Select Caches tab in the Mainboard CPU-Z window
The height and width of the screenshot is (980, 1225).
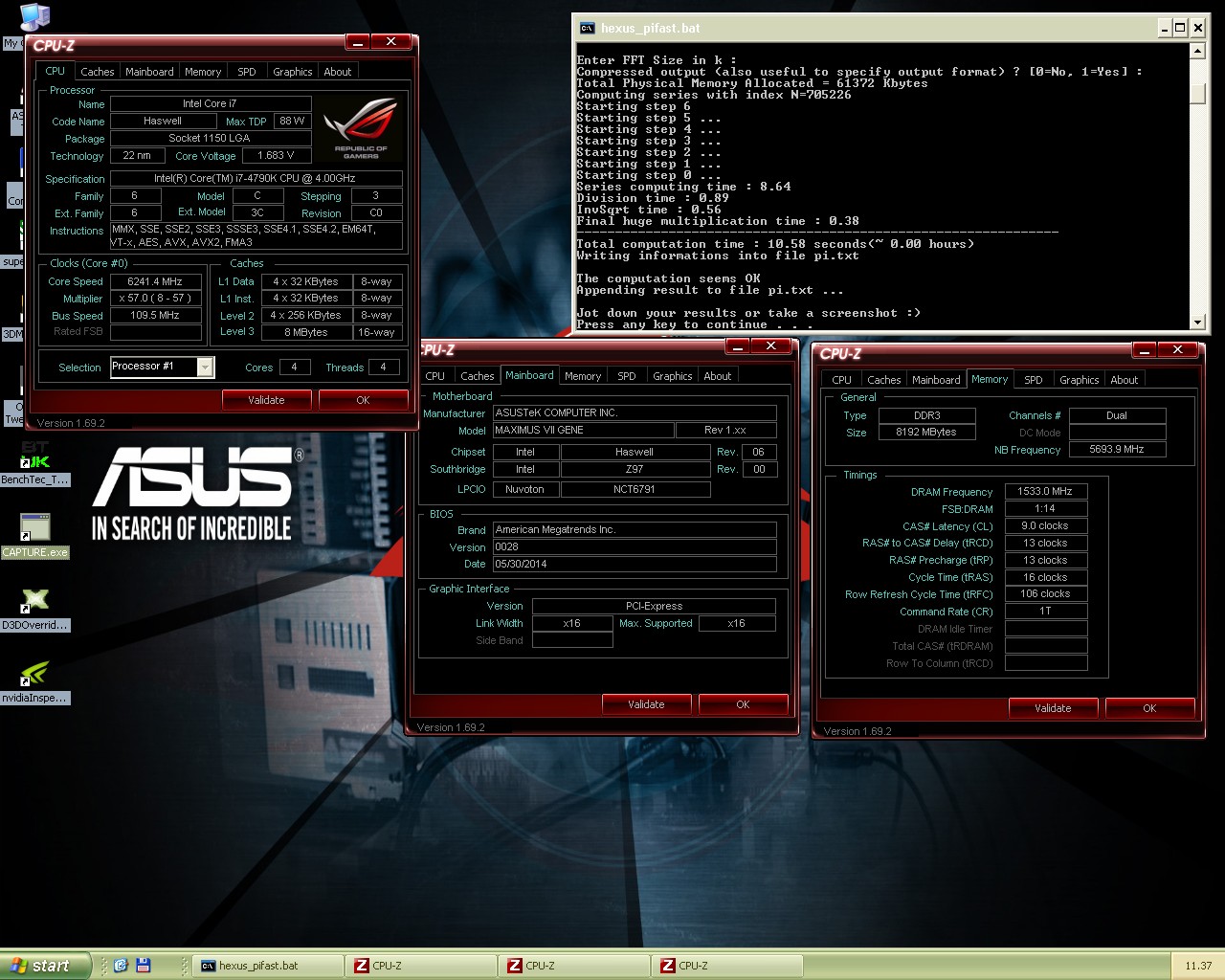tap(478, 376)
